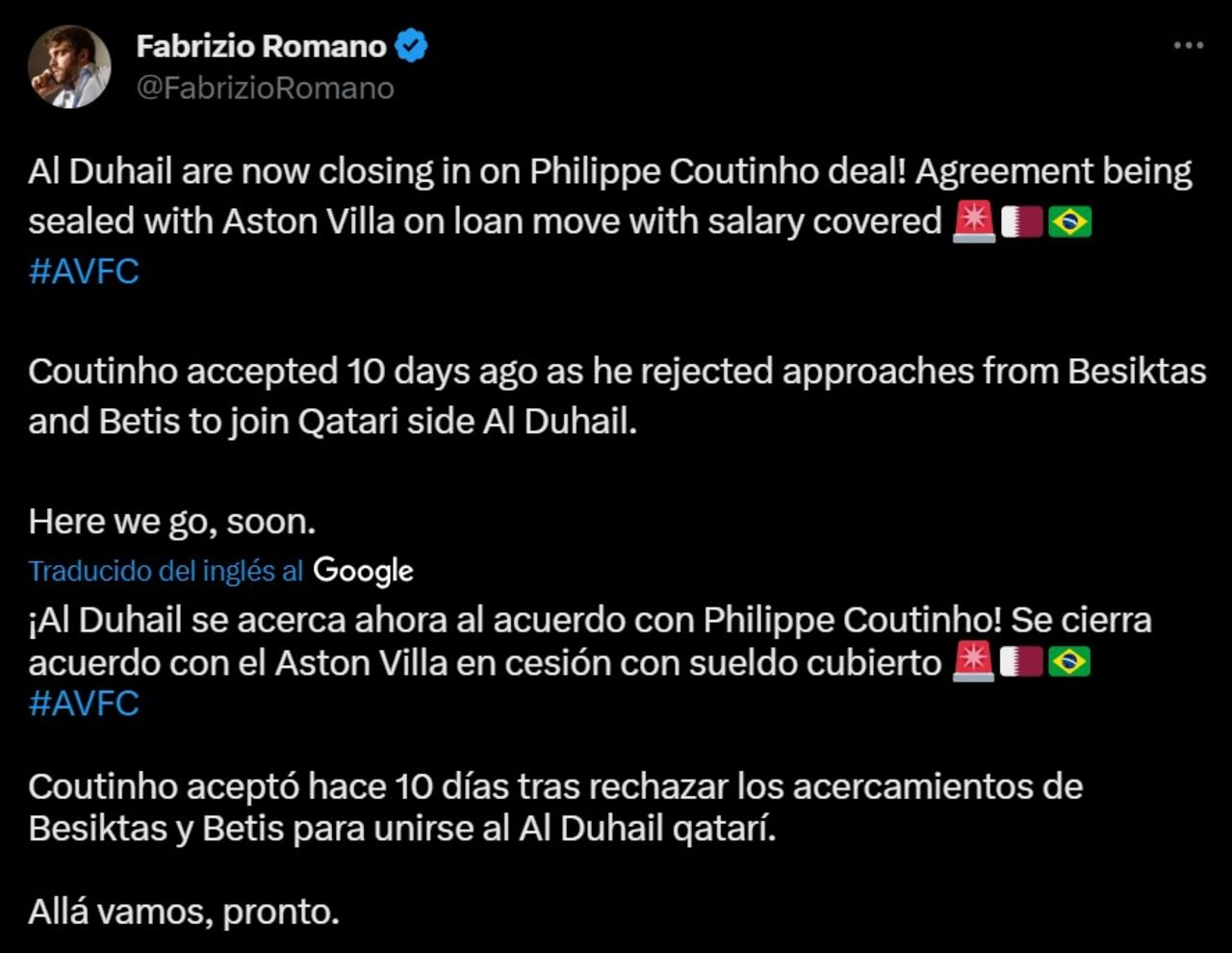Open the #AVFC hashtag in the English text
The width and height of the screenshot is (1232, 953).
(x=83, y=270)
